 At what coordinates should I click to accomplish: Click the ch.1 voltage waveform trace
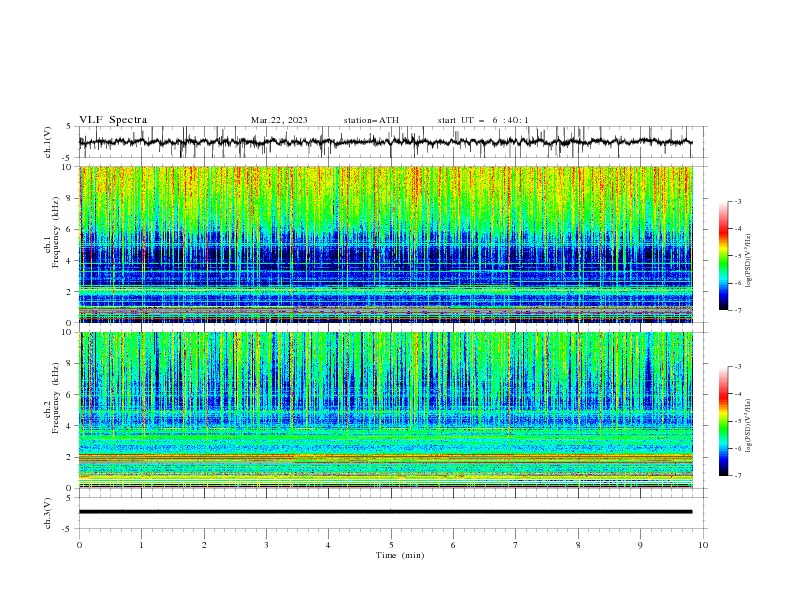coord(385,142)
